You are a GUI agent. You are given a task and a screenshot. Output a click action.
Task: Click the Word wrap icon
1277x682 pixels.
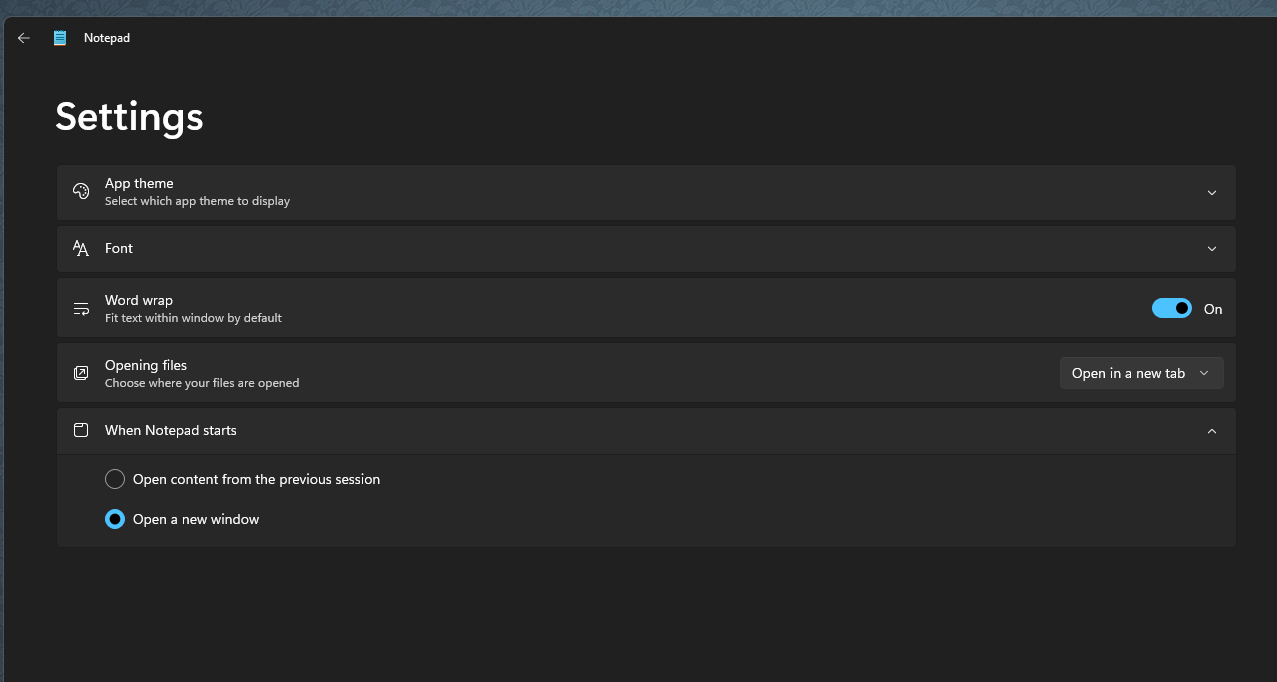pos(81,309)
